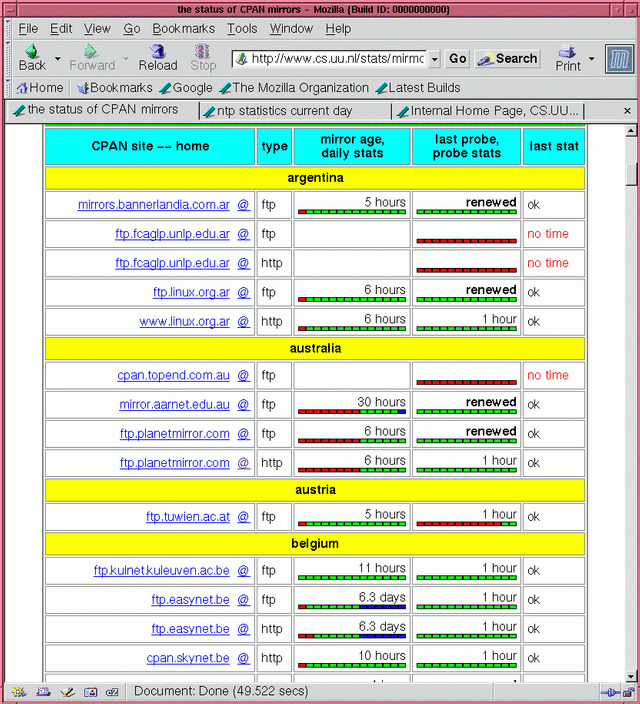Screen dimensions: 640x704
Task: Click the page icon in the URL bar
Action: [242, 59]
